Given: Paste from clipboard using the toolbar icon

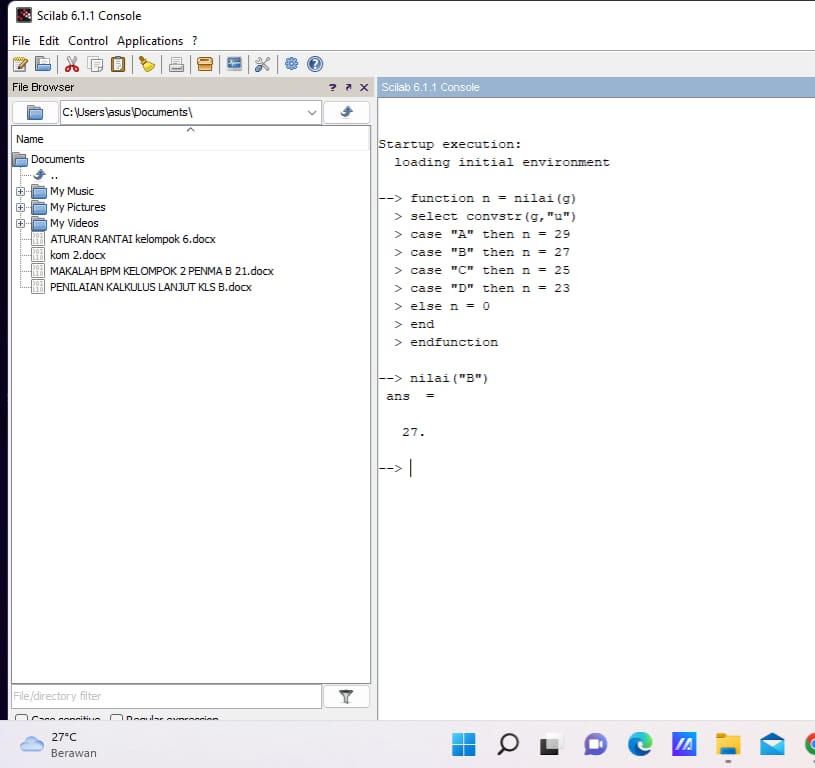Looking at the screenshot, I should [119, 64].
